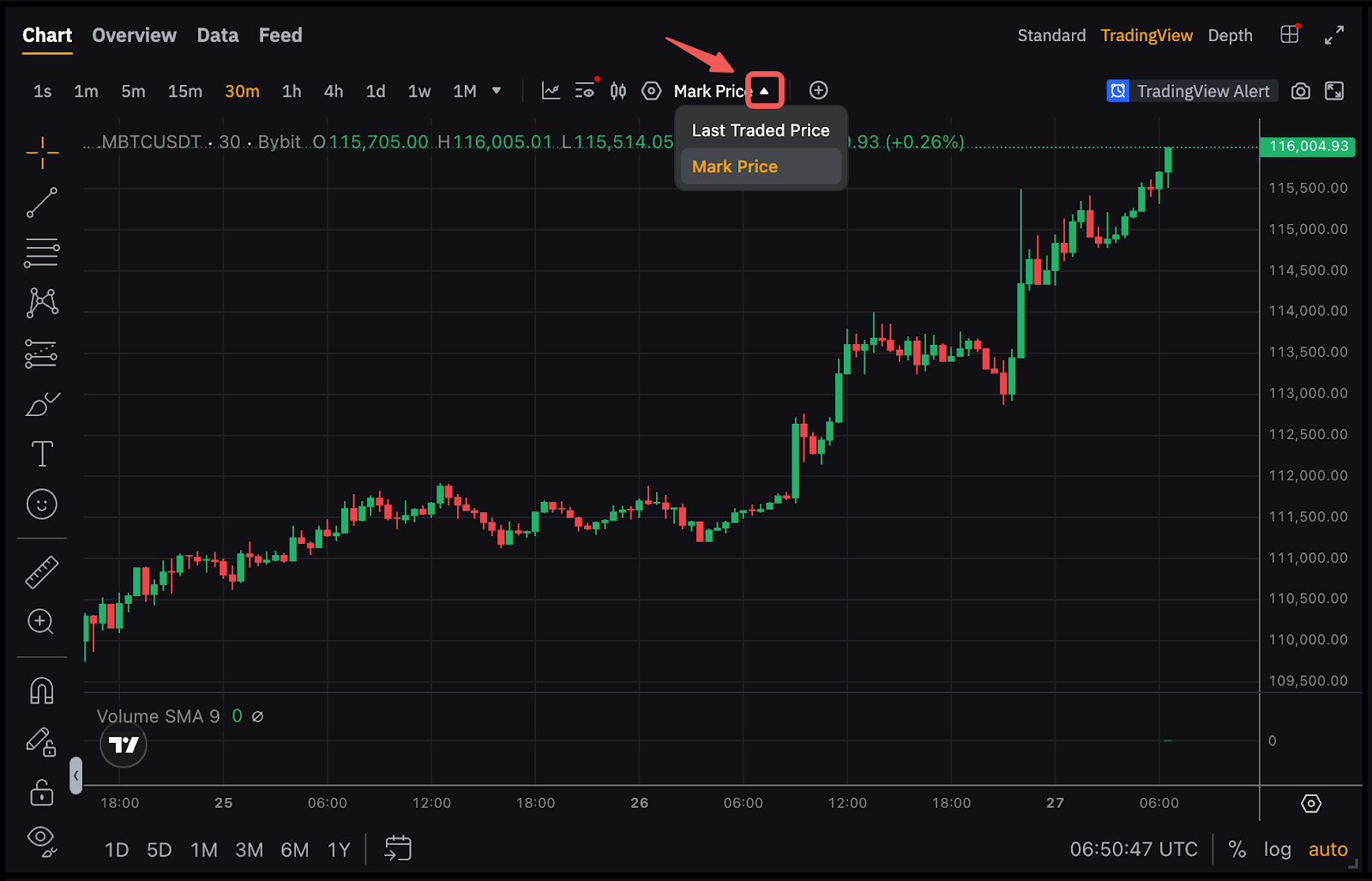Toggle magnet mode on
Image resolution: width=1372 pixels, height=881 pixels.
tap(41, 691)
